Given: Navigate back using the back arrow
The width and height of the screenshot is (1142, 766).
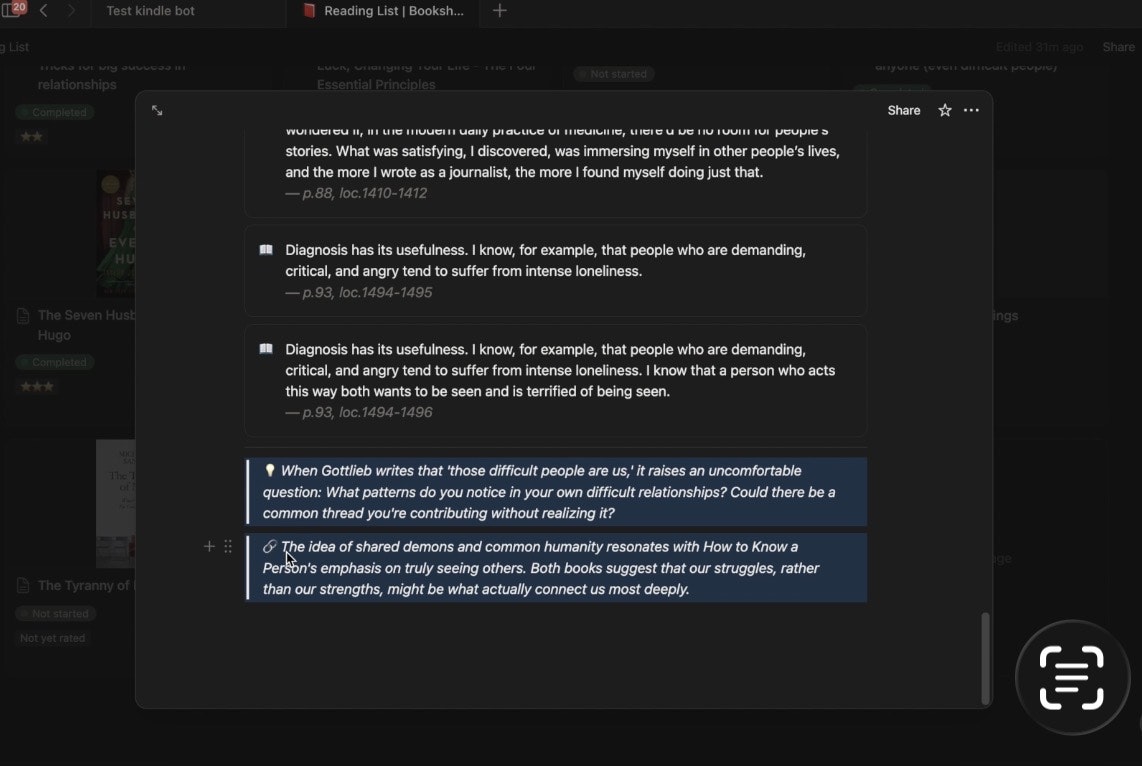Looking at the screenshot, I should 43,11.
